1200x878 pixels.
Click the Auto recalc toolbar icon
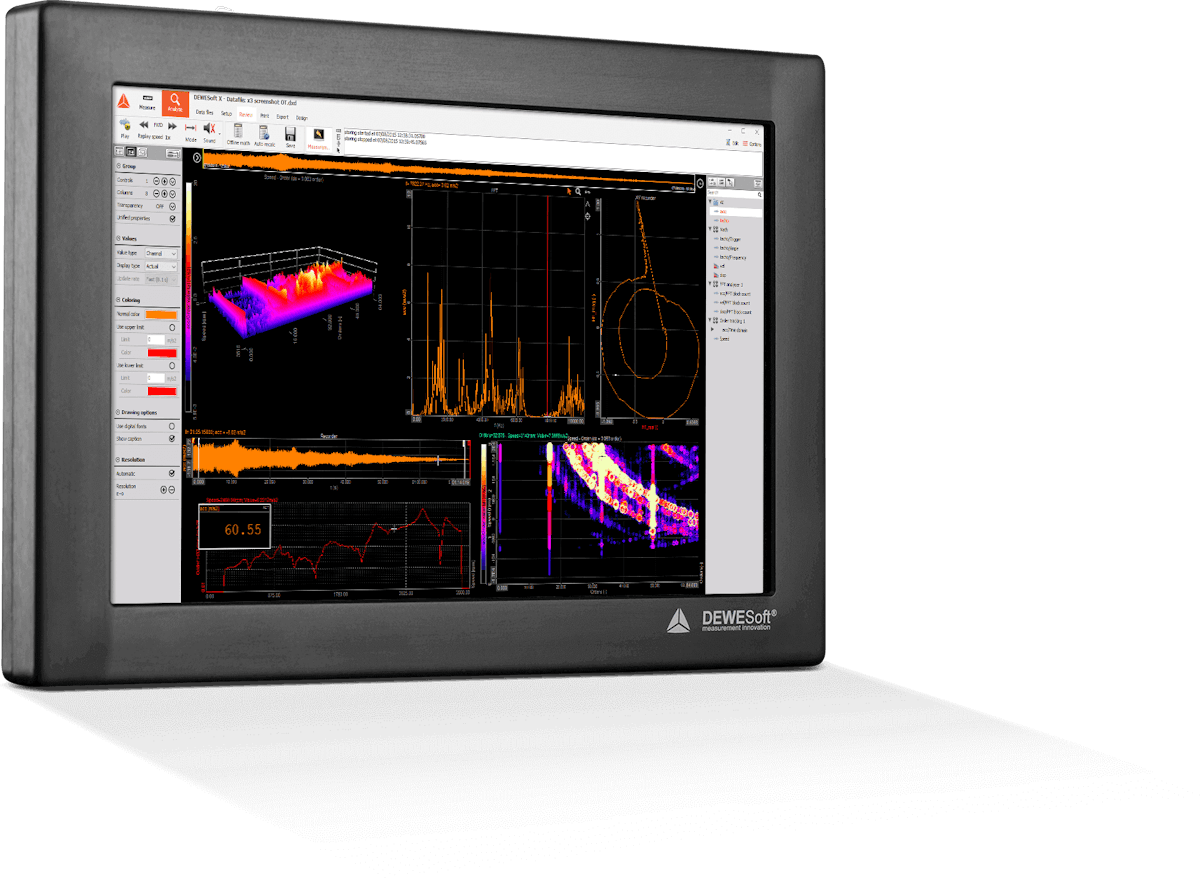[264, 130]
